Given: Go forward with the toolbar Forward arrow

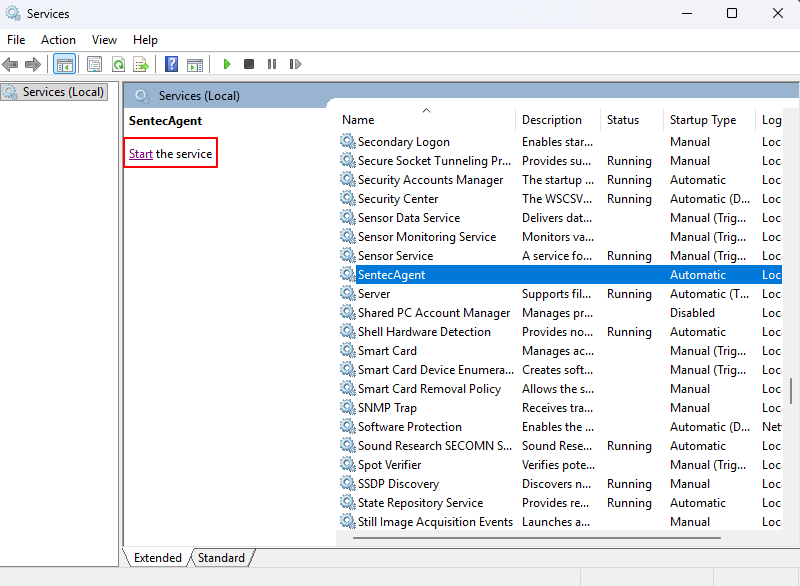Looking at the screenshot, I should (33, 64).
